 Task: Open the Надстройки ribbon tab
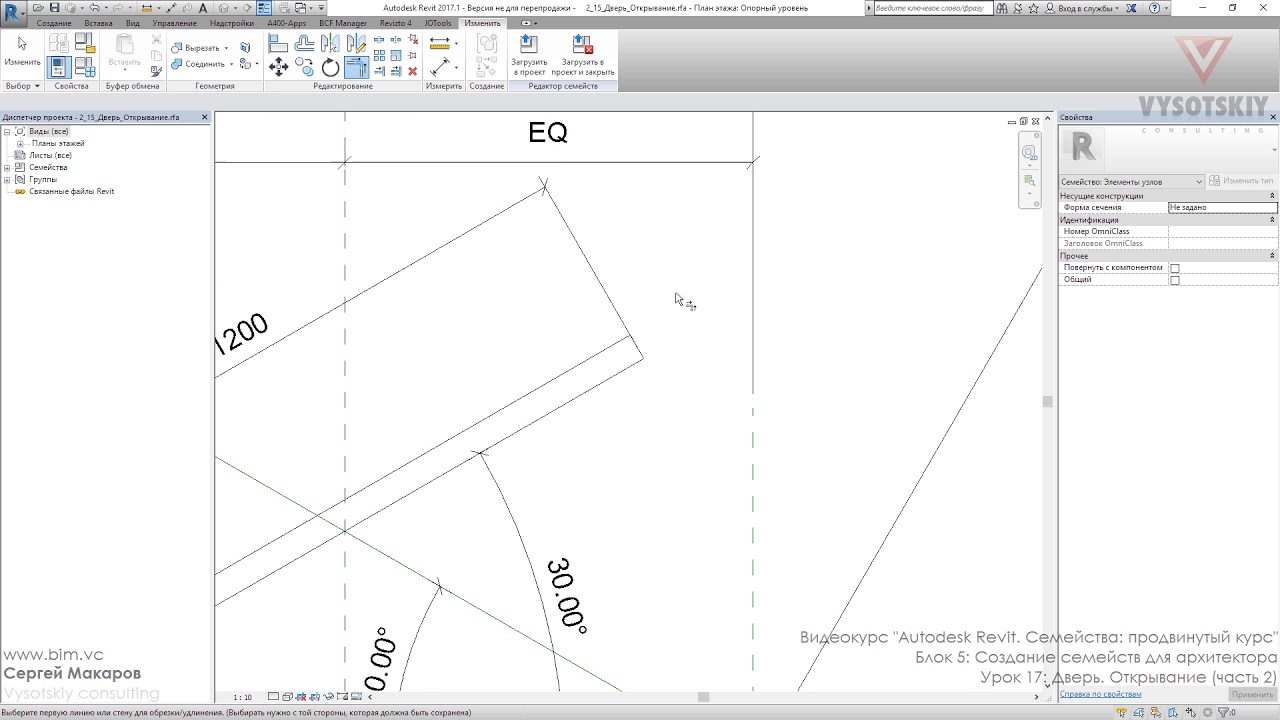coord(232,23)
